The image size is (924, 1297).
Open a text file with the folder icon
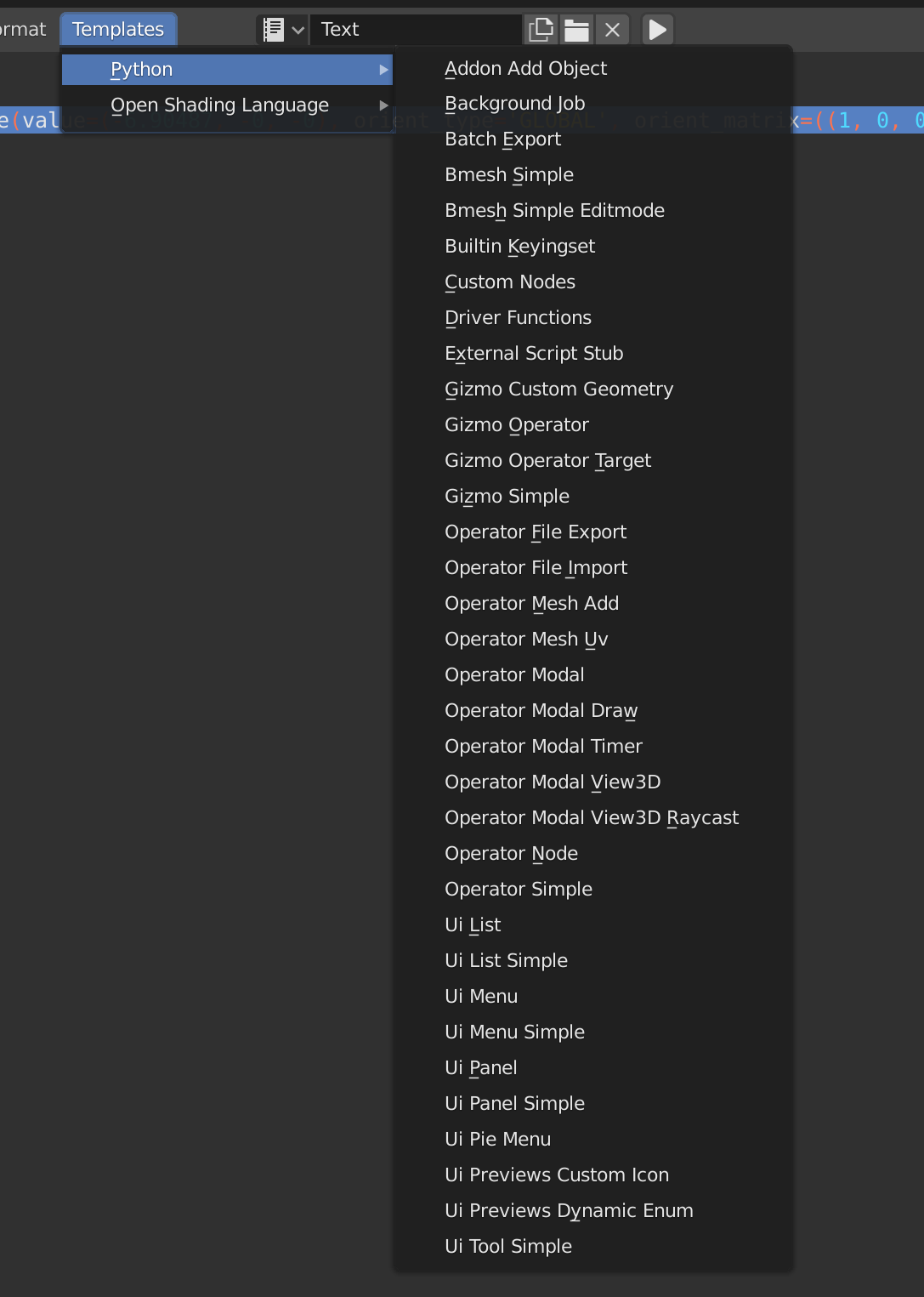pos(576,30)
